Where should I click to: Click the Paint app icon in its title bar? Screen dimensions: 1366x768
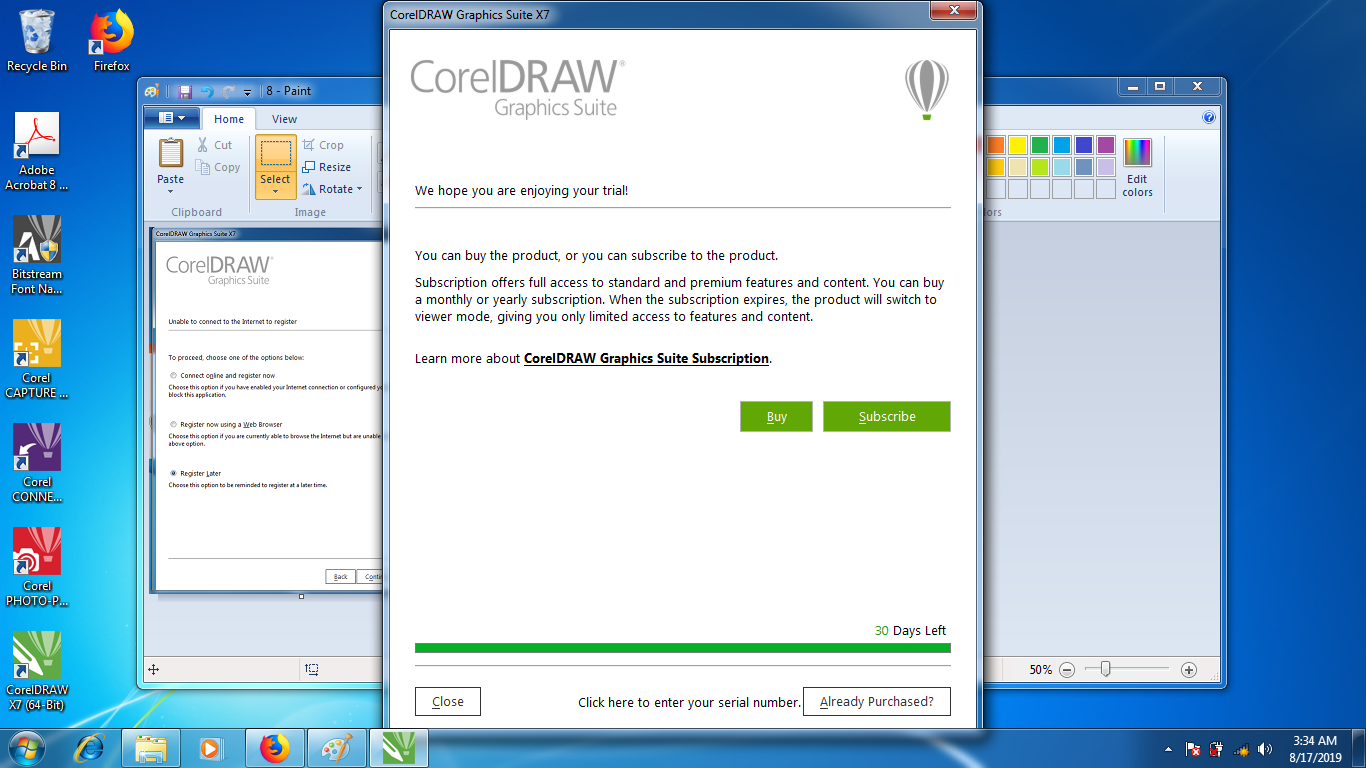(151, 91)
